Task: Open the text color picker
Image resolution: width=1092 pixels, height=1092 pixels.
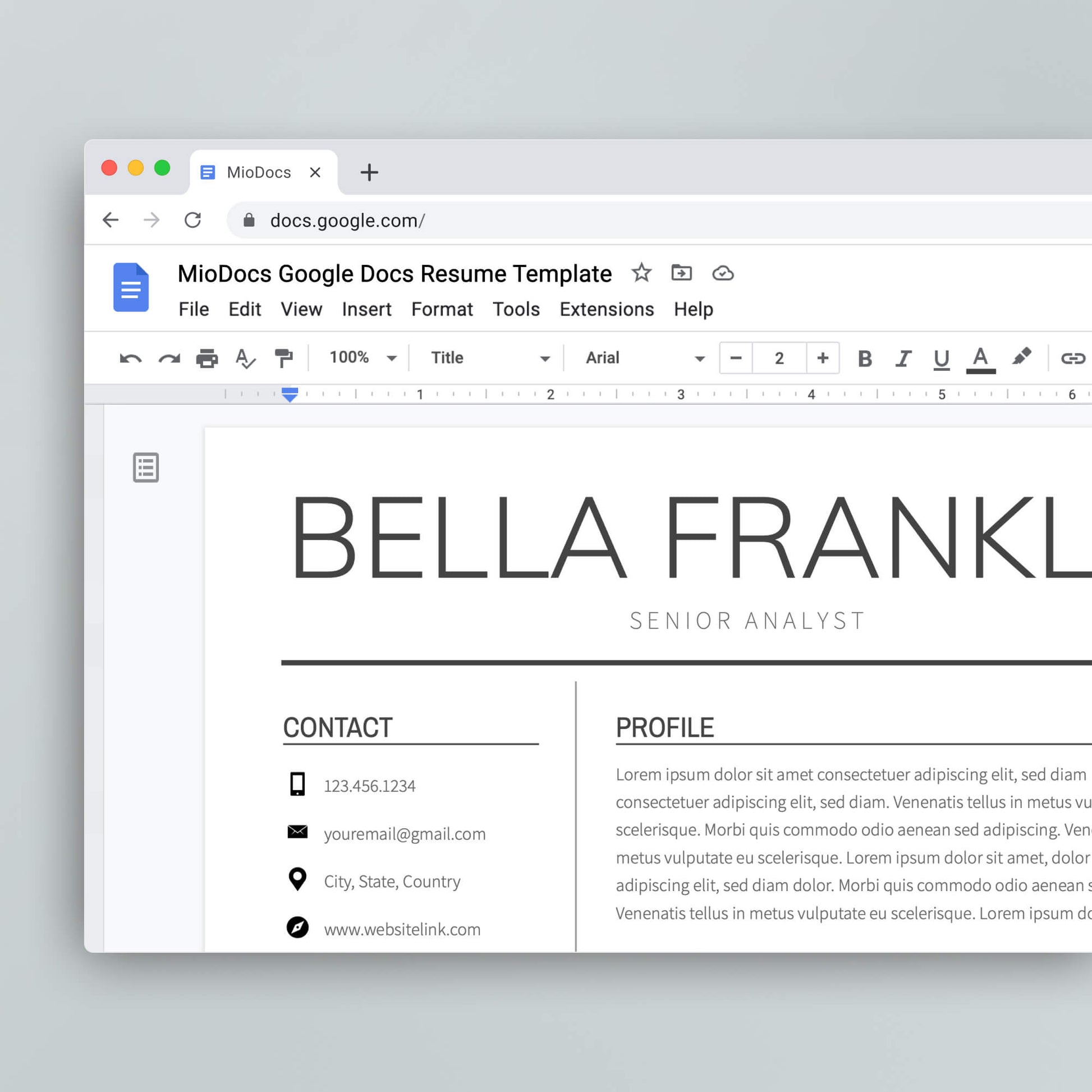Action: (981, 359)
